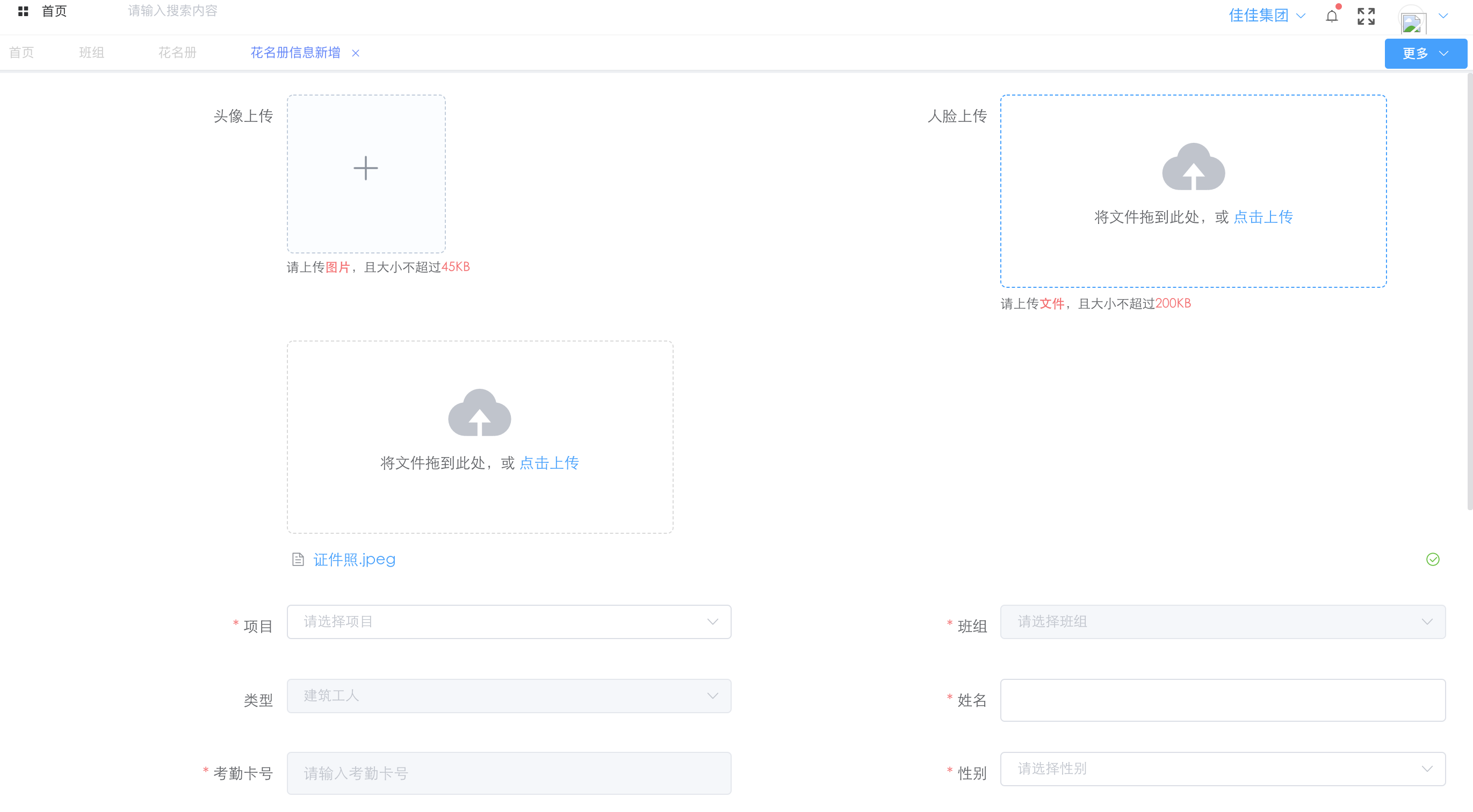Open the 请选择性别 dropdown
The height and width of the screenshot is (812, 1473).
[1223, 769]
